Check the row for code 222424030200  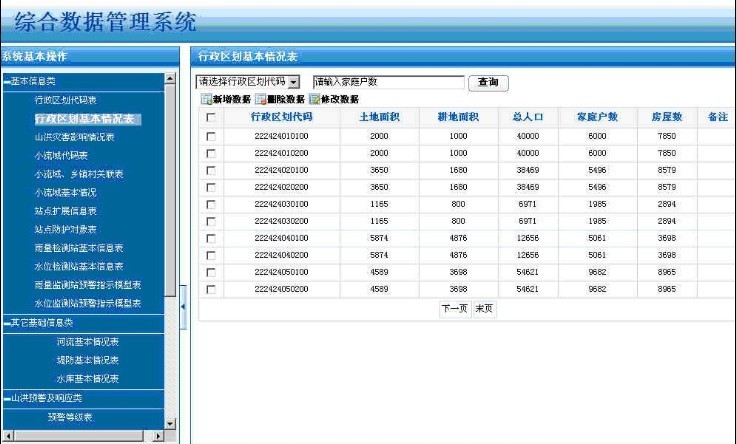point(211,221)
